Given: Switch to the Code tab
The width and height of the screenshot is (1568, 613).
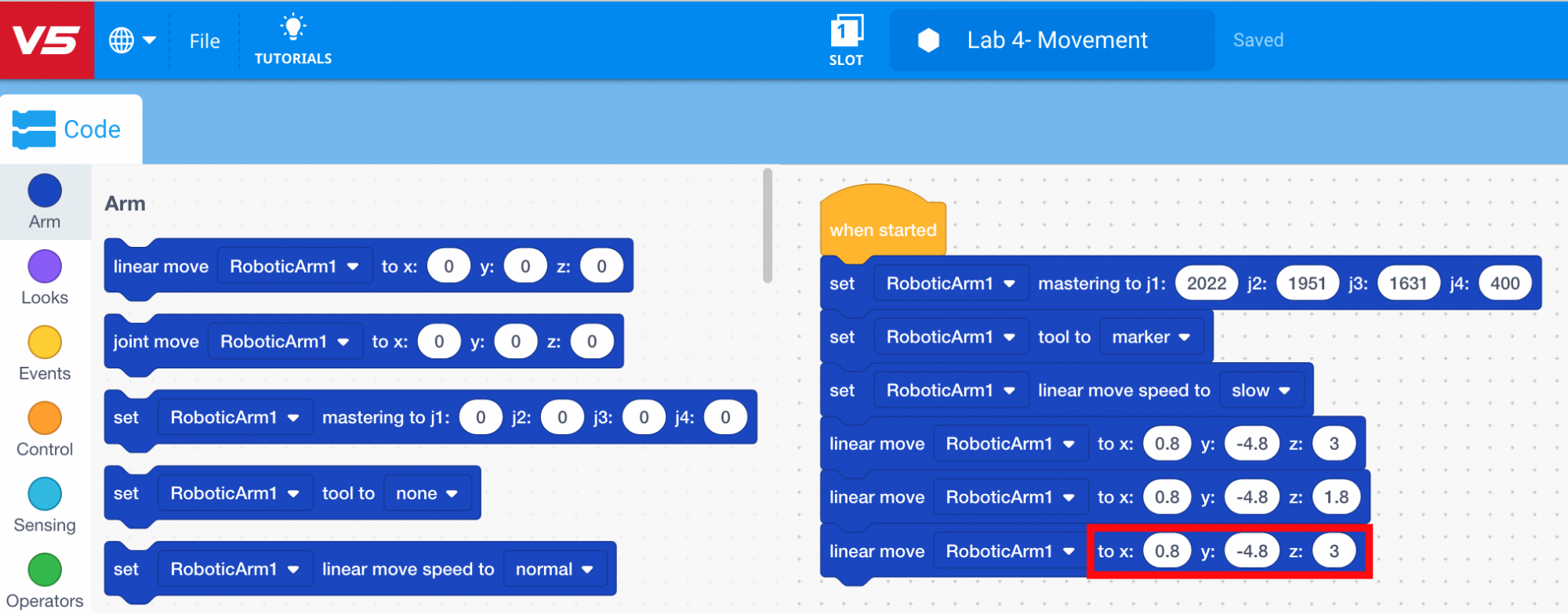Looking at the screenshot, I should tap(71, 129).
